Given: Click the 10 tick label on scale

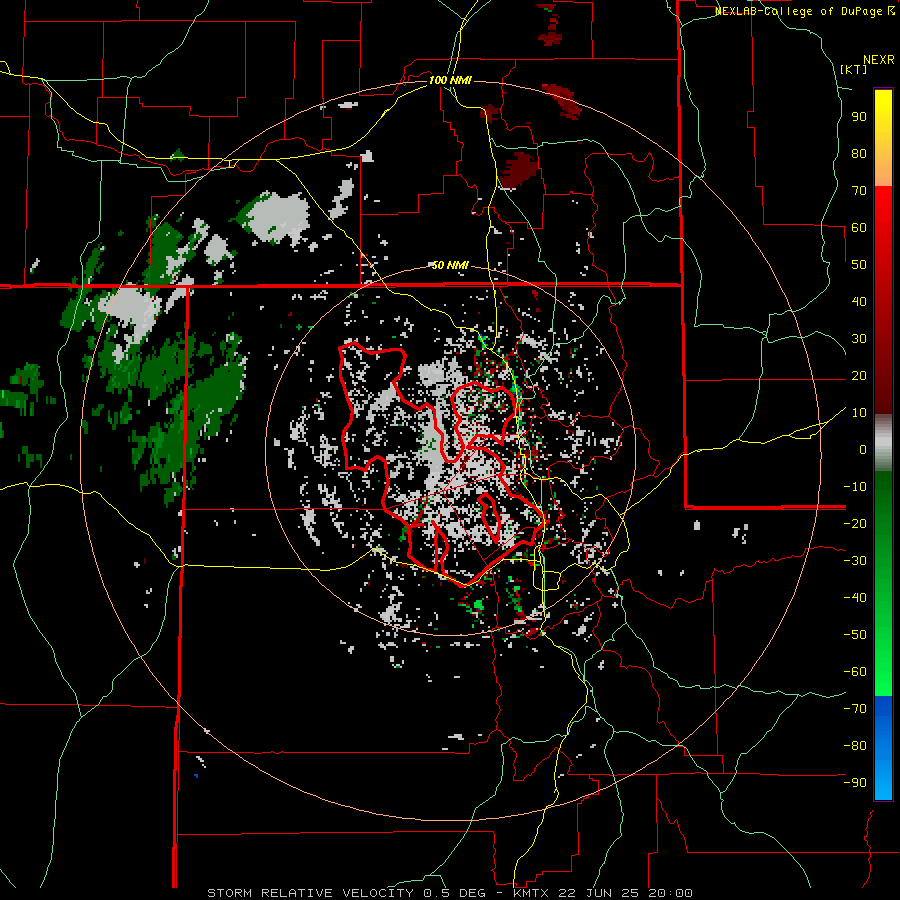Looking at the screenshot, I should coord(859,413).
